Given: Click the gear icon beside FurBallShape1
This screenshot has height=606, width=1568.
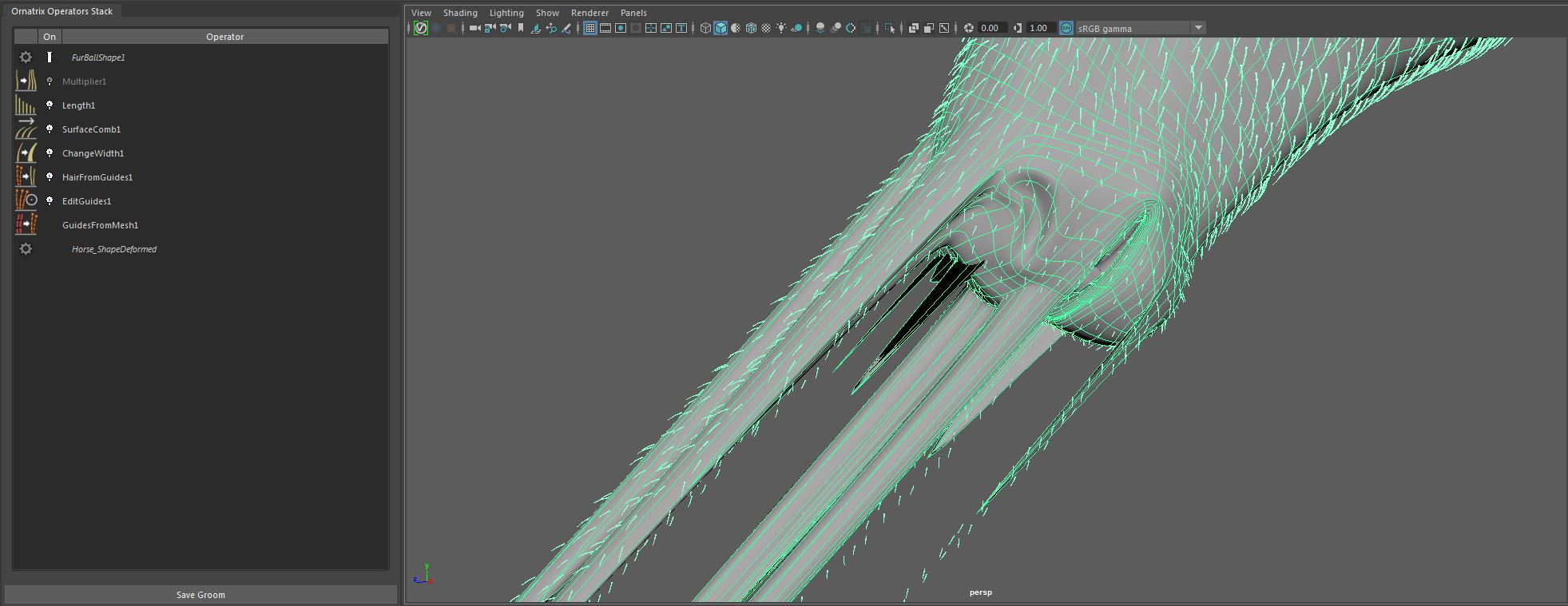Looking at the screenshot, I should click(x=26, y=57).
